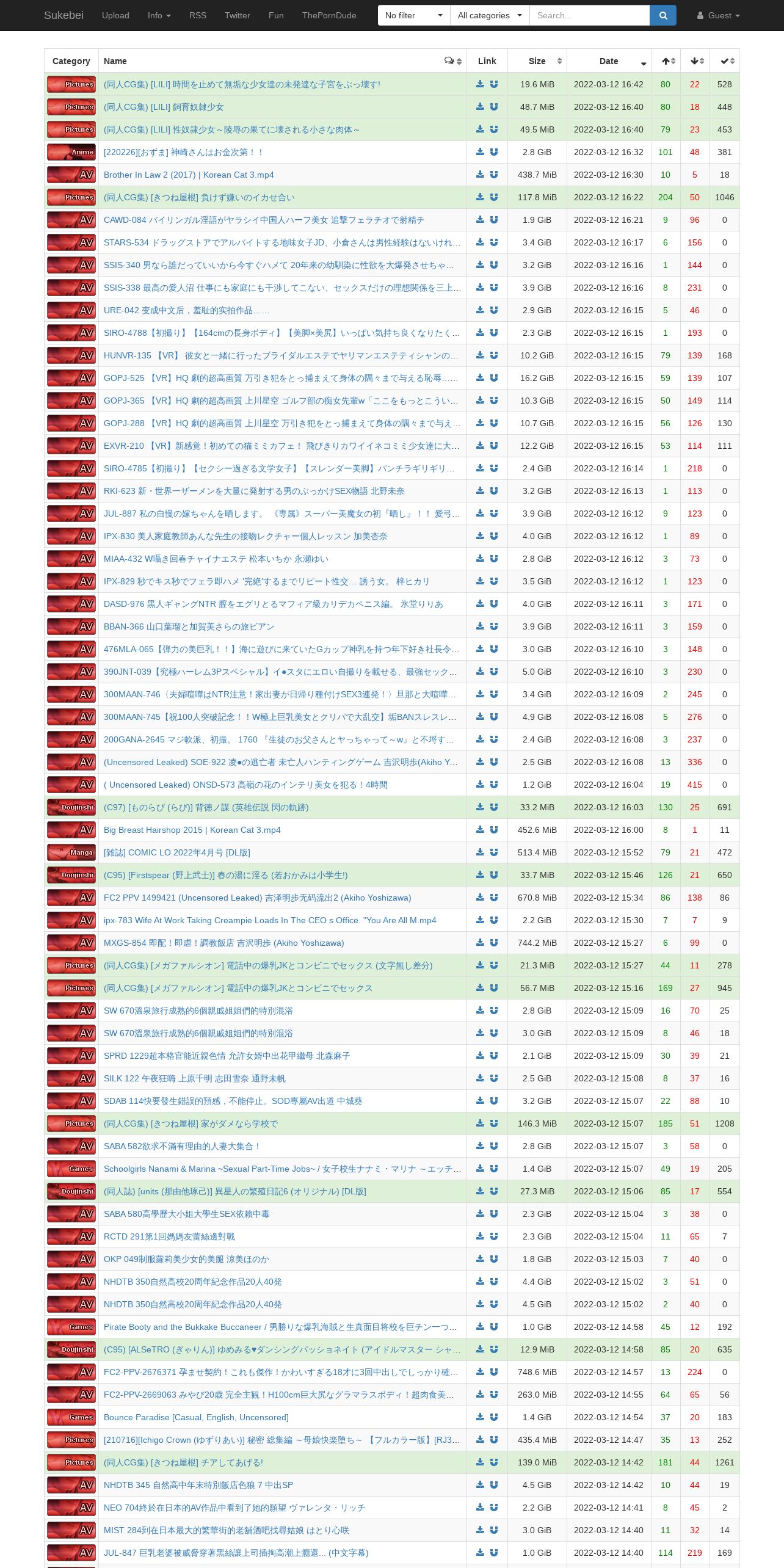Screen dimensions: 784x1568
Task: Click the Games category icon beside Bounce Paradise
Action: tap(71, 1417)
